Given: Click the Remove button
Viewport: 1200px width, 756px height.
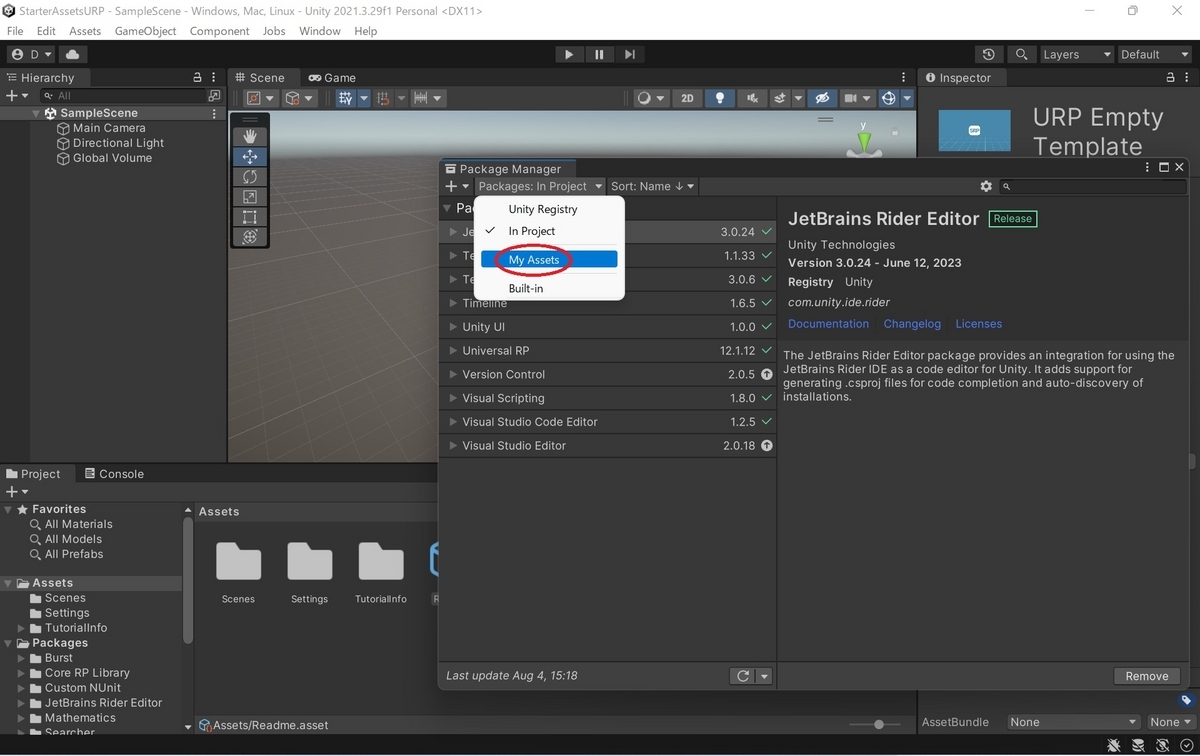Looking at the screenshot, I should click(1147, 676).
